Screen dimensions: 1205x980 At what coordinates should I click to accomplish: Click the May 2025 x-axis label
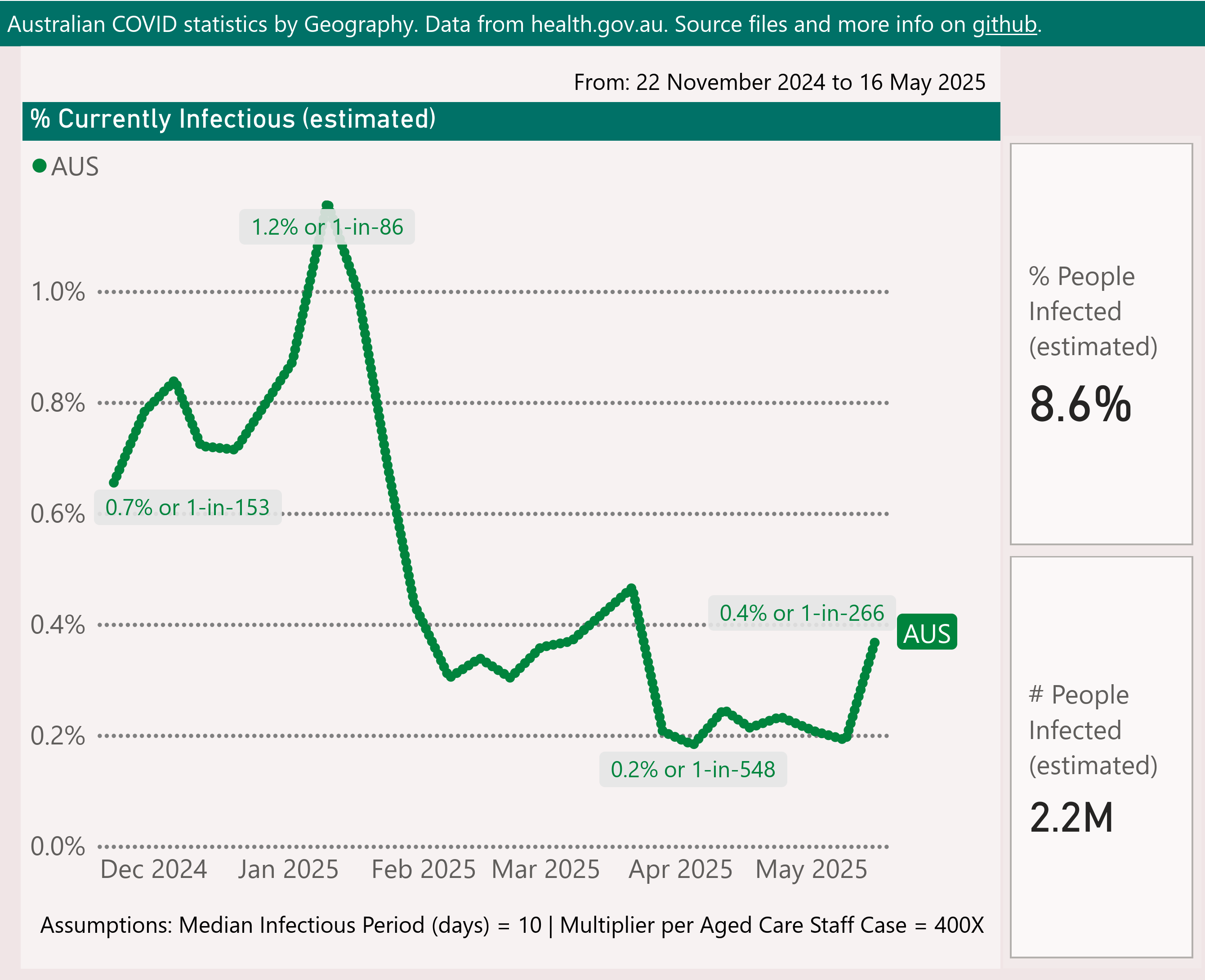click(811, 869)
